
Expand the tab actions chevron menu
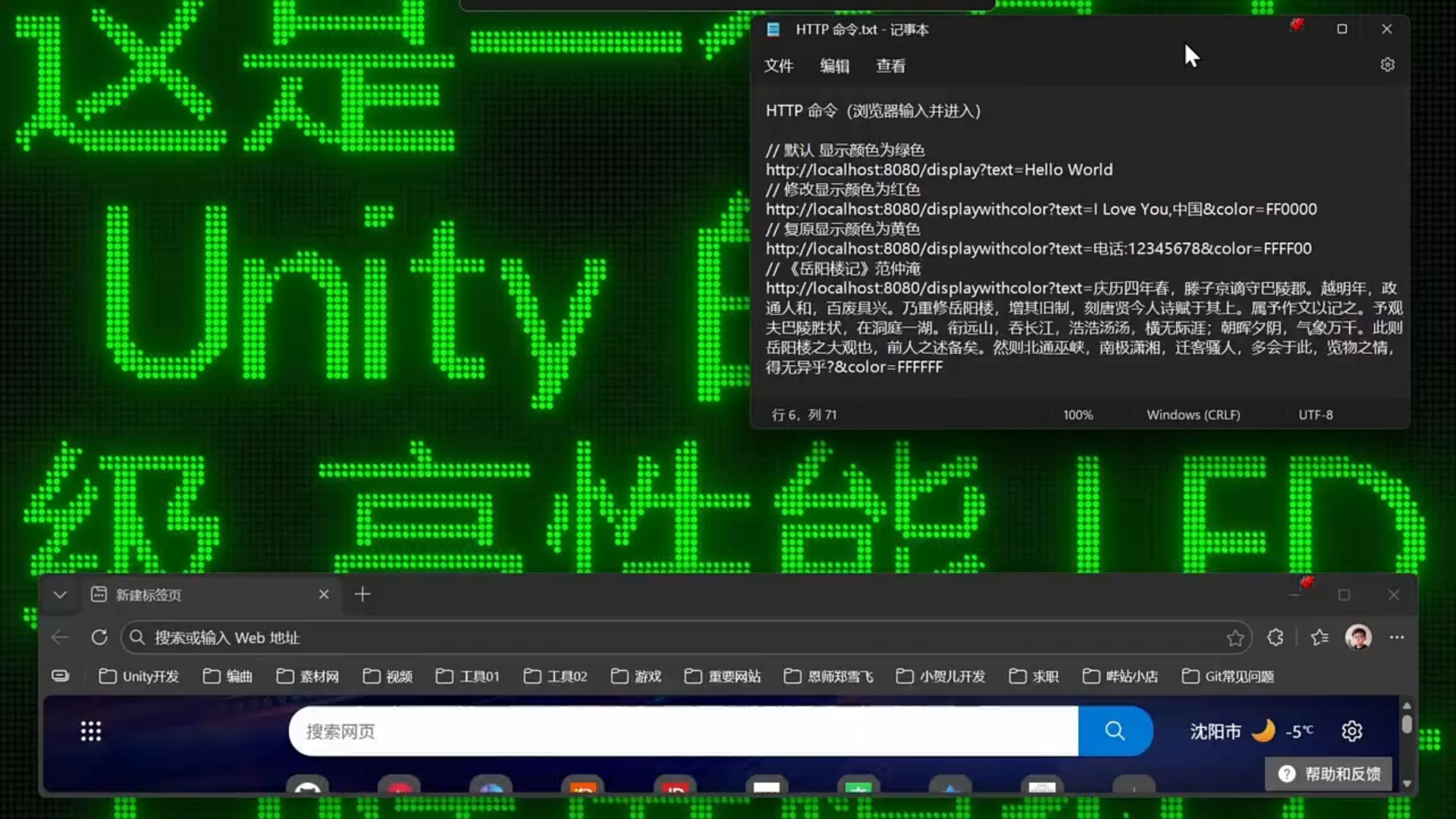(x=60, y=595)
